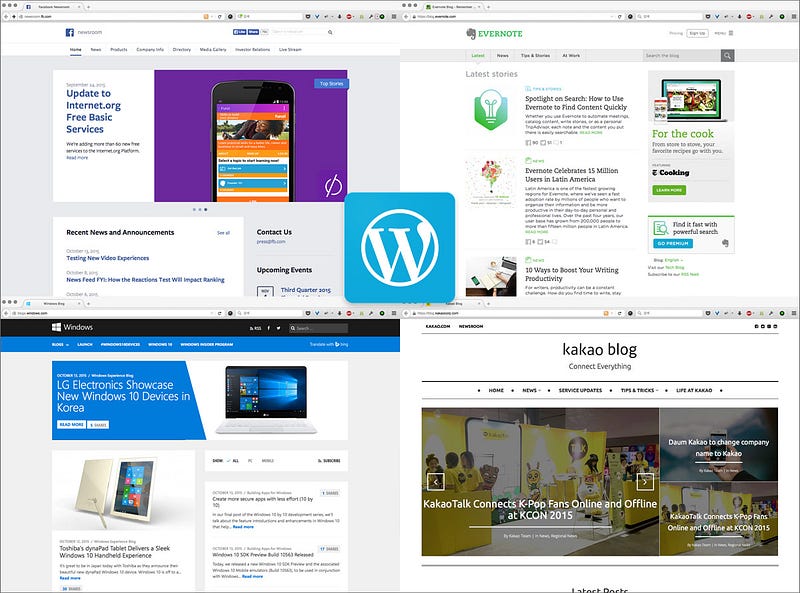
Task: Click READ MORE on LG Electronics Showcase banner
Action: coord(71,425)
